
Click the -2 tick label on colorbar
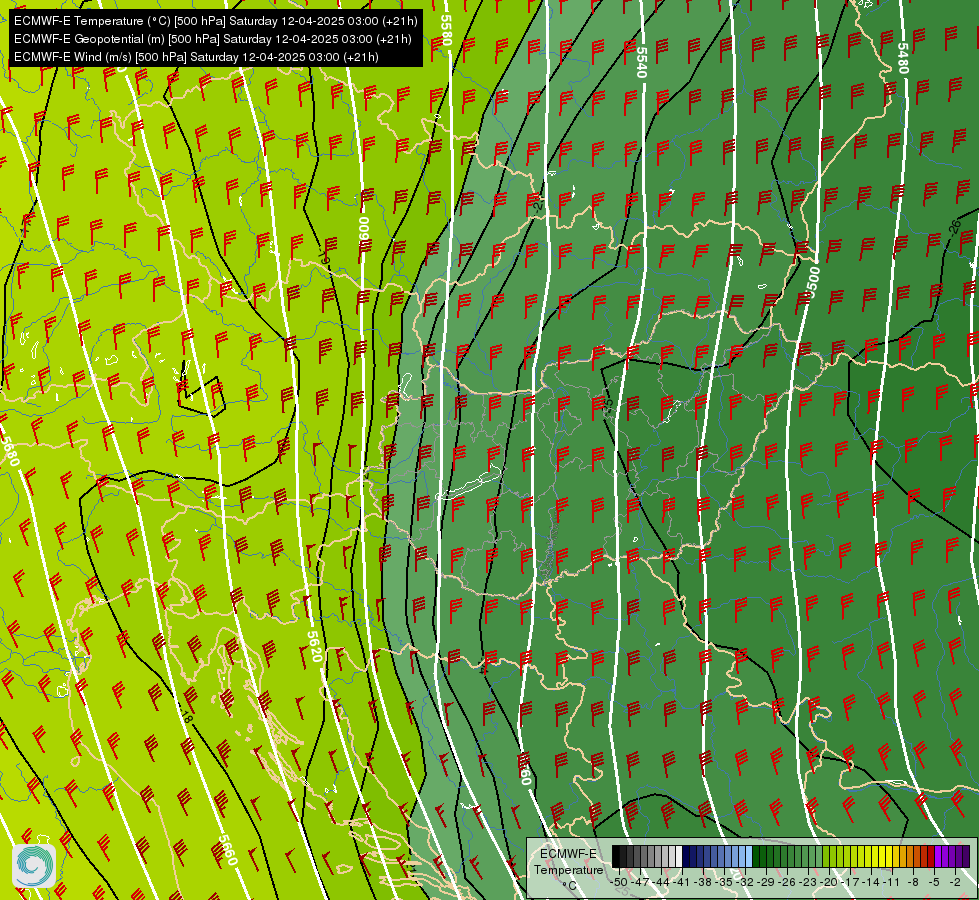coord(955,882)
